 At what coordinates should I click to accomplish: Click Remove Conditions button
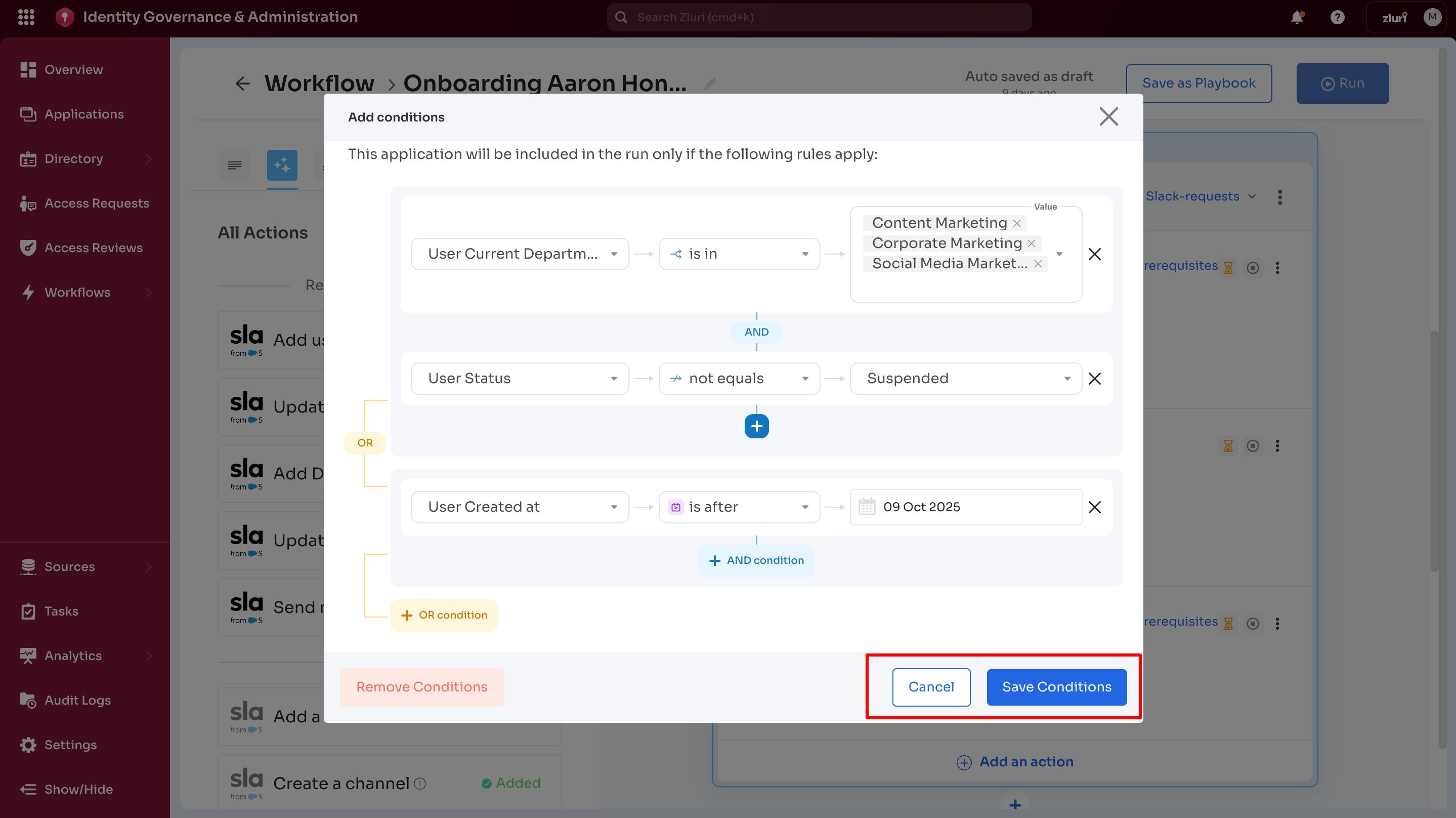coord(421,687)
